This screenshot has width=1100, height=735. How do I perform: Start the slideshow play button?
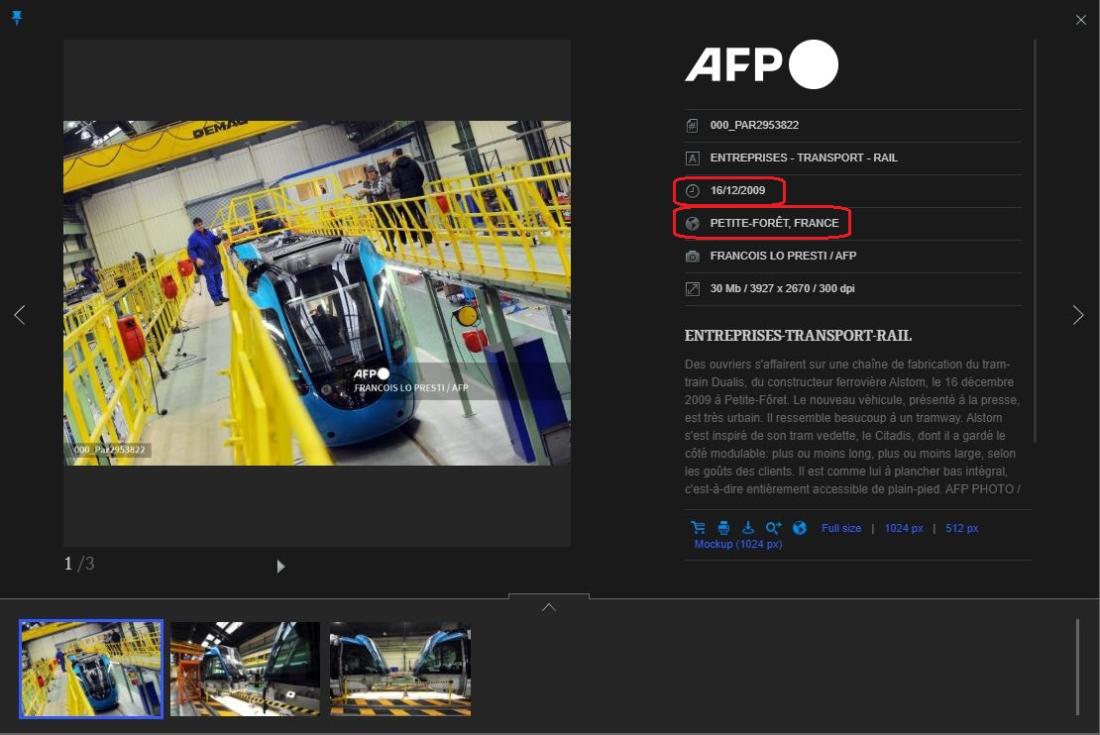280,566
